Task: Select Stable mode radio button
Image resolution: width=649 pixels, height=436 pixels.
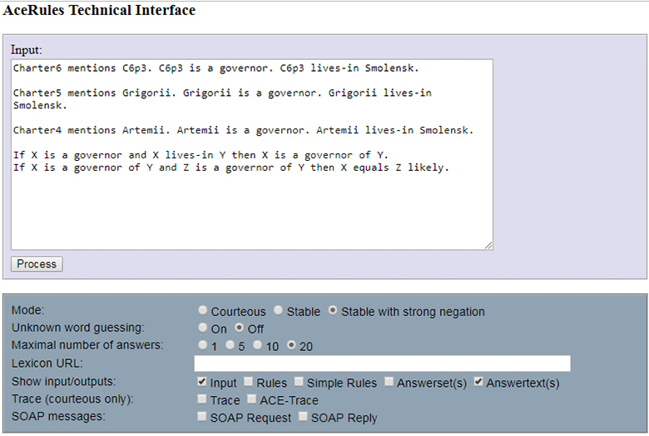Action: point(279,311)
